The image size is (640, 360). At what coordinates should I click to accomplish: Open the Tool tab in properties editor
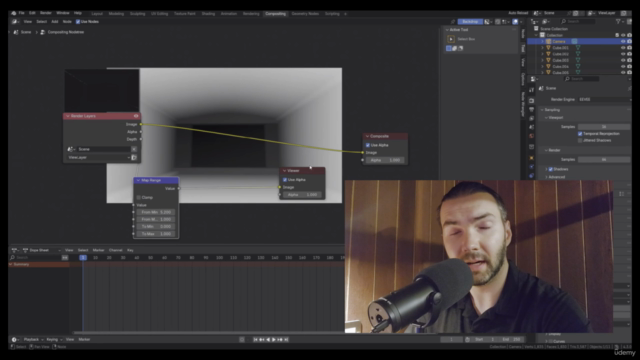point(531,90)
